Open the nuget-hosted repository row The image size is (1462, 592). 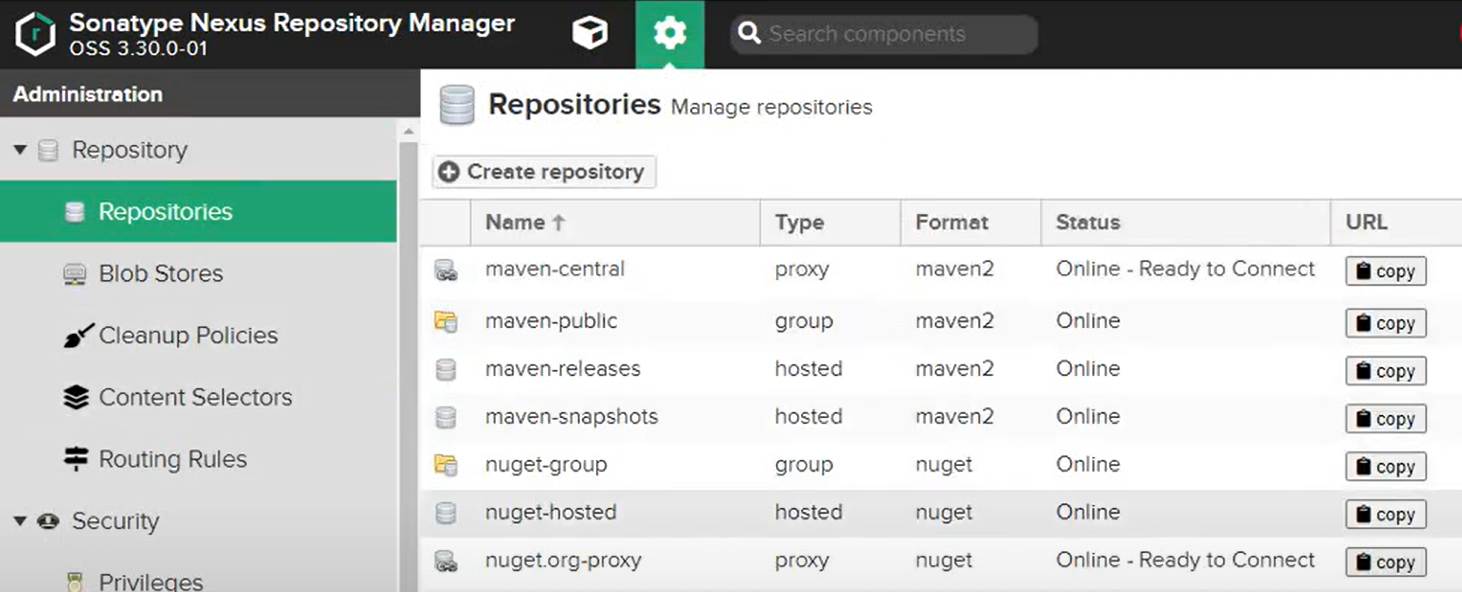[x=941, y=513]
